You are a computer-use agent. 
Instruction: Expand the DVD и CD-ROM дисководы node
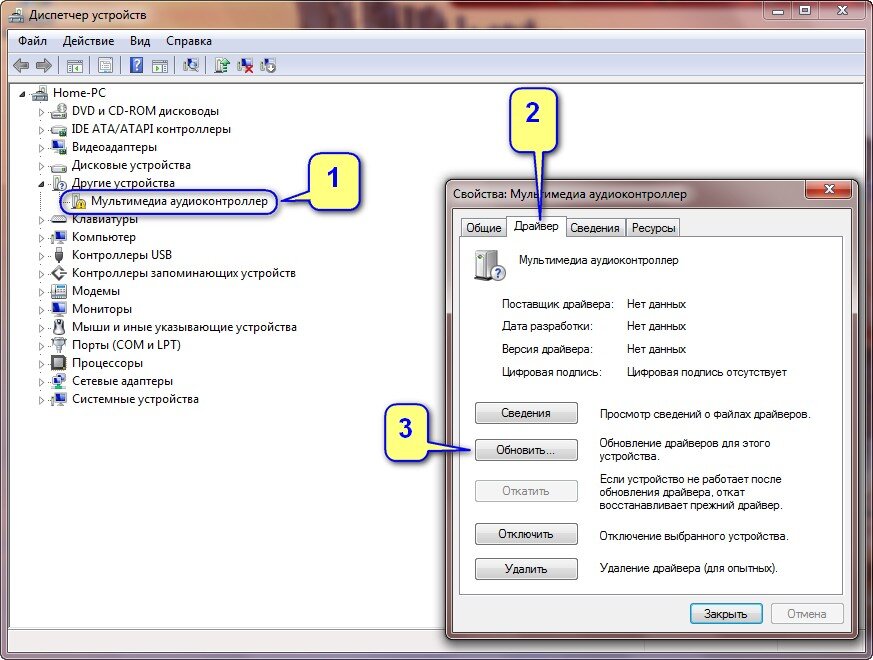pos(41,112)
